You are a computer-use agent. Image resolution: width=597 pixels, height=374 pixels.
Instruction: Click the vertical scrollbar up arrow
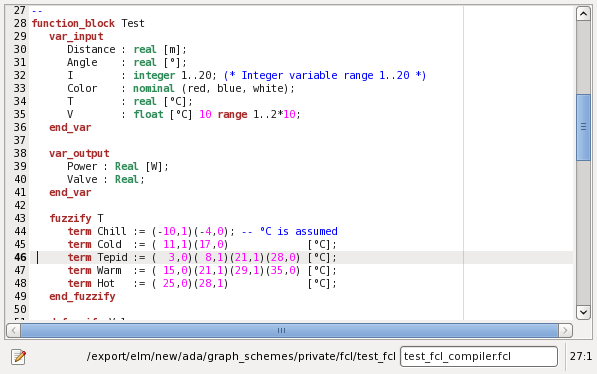[x=583, y=14]
